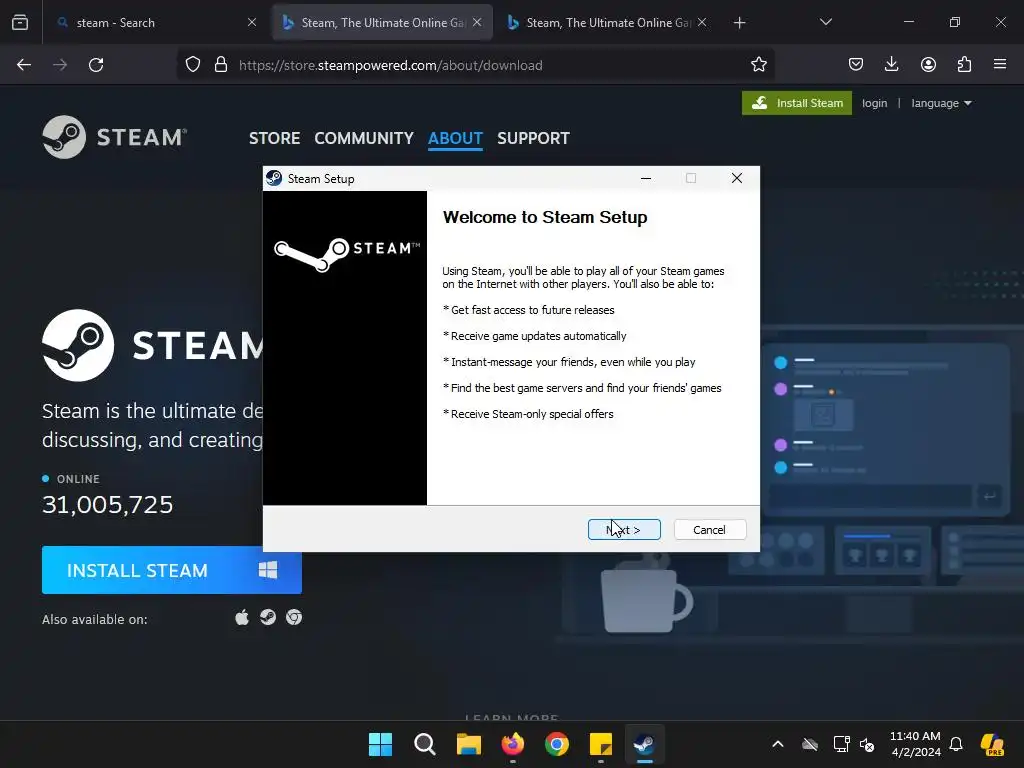Cancel the Steam Setup wizard
Viewport: 1024px width, 768px height.
coord(709,530)
